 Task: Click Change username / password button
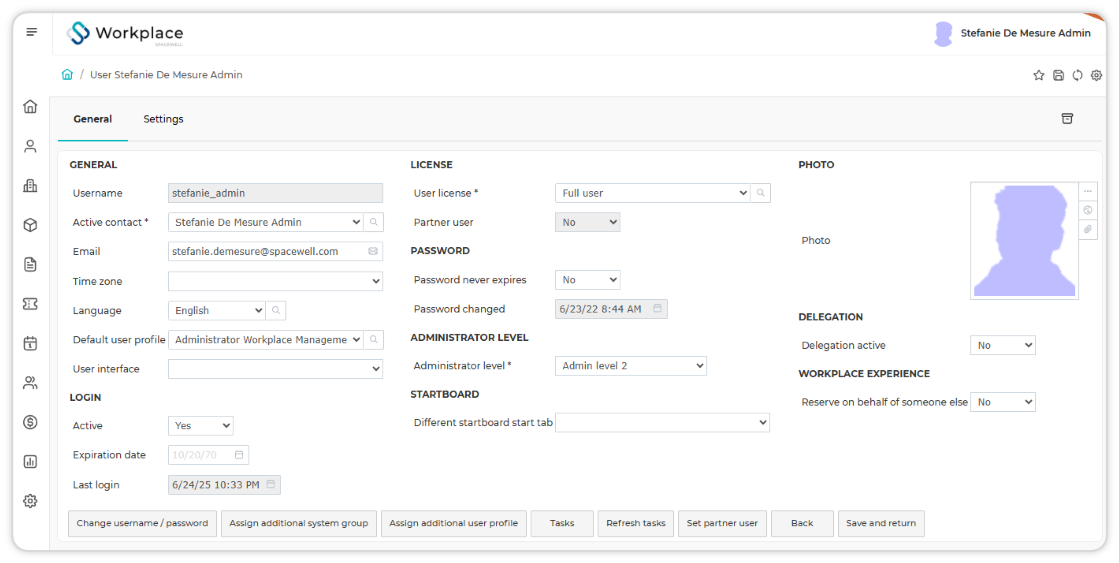pyautogui.click(x=142, y=523)
